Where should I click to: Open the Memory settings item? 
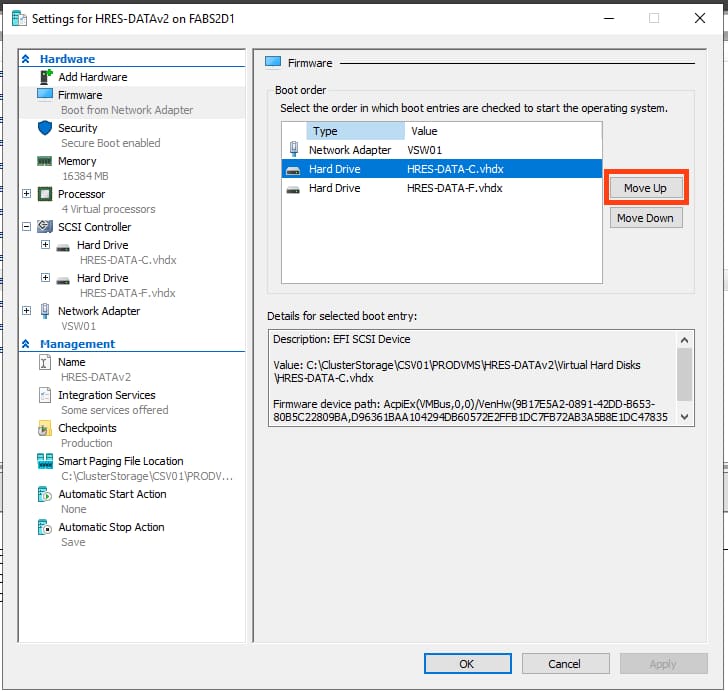pos(77,161)
